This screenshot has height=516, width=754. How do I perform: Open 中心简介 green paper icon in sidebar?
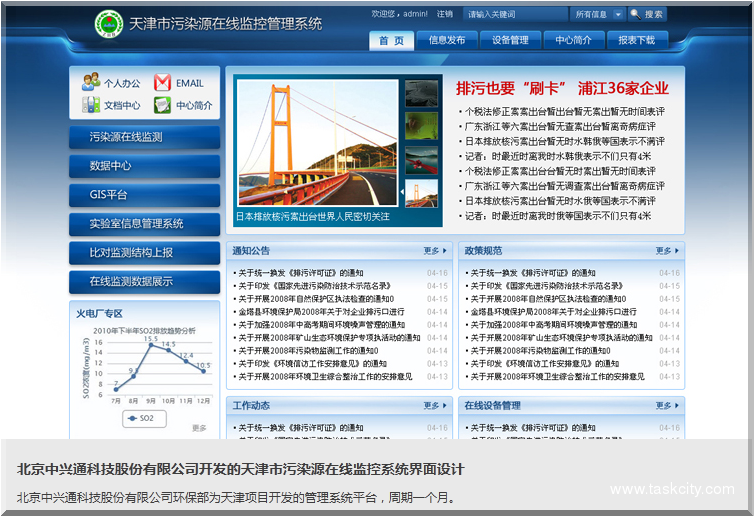pos(163,105)
